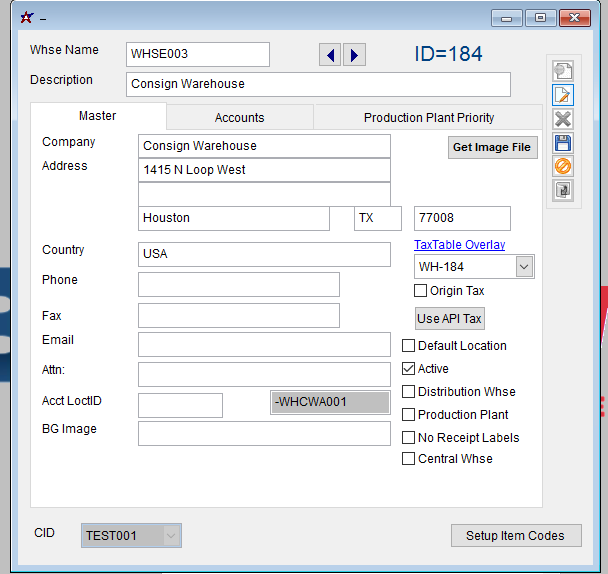
Task: Go to next warehouse record arrow
Action: [x=354, y=55]
